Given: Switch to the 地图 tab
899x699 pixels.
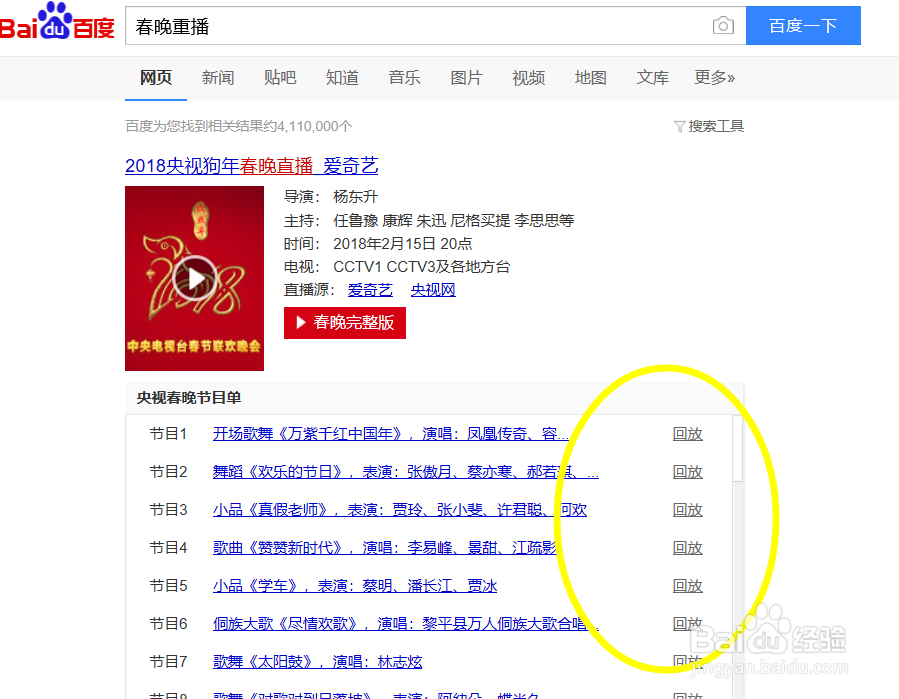Looking at the screenshot, I should point(591,77).
